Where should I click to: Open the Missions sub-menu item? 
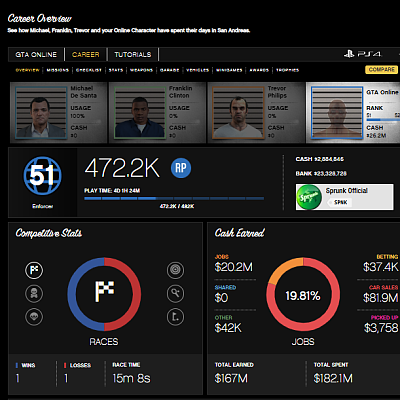pyautogui.click(x=58, y=70)
